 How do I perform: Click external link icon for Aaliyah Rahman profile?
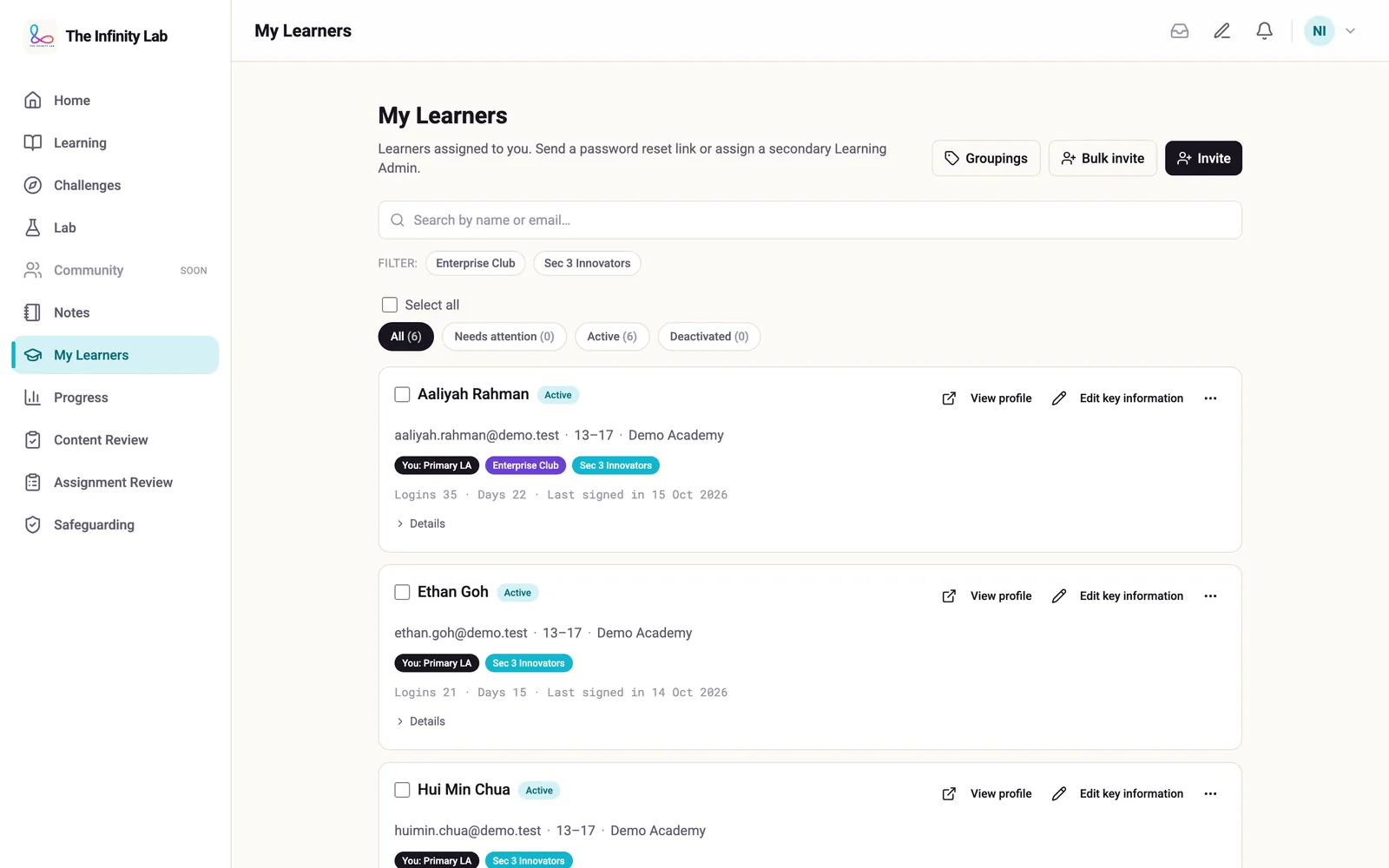pos(949,398)
